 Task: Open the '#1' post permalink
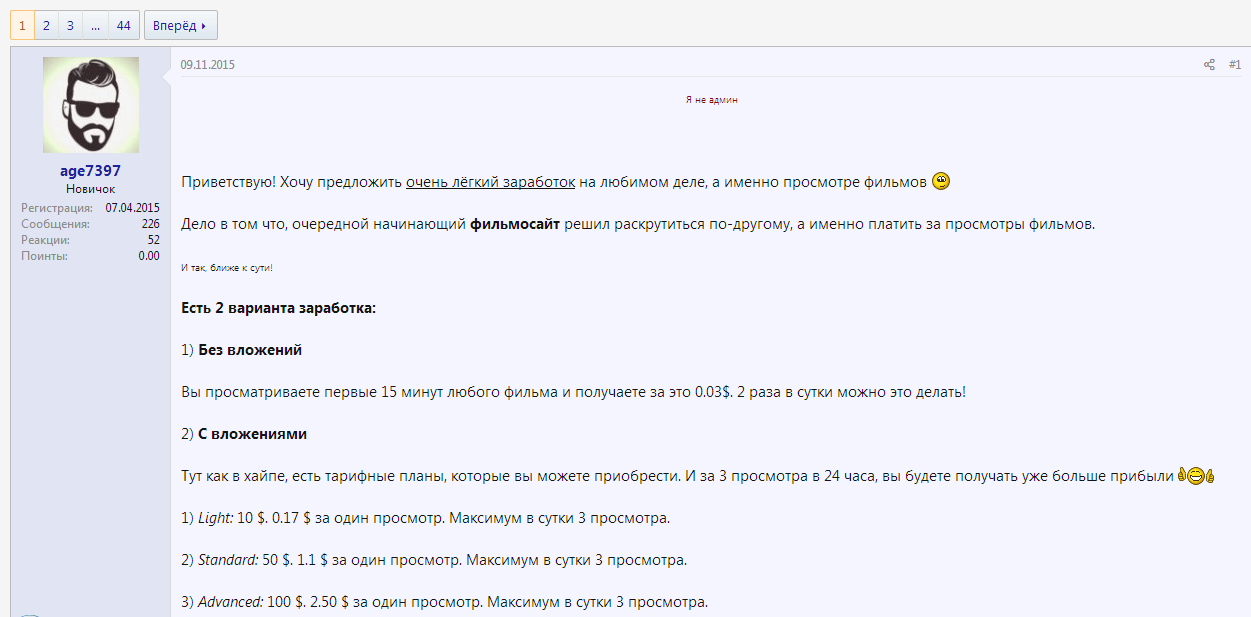coord(1234,65)
